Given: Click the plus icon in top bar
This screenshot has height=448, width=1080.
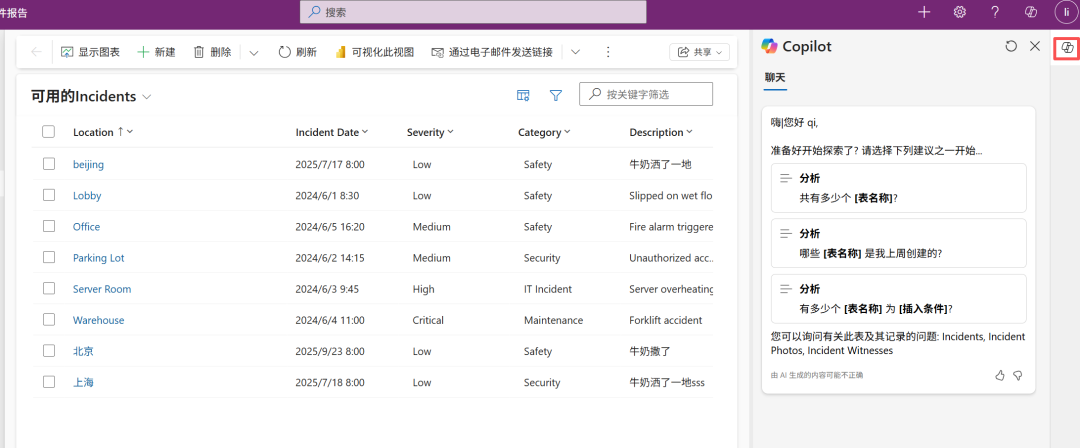Looking at the screenshot, I should tap(924, 12).
